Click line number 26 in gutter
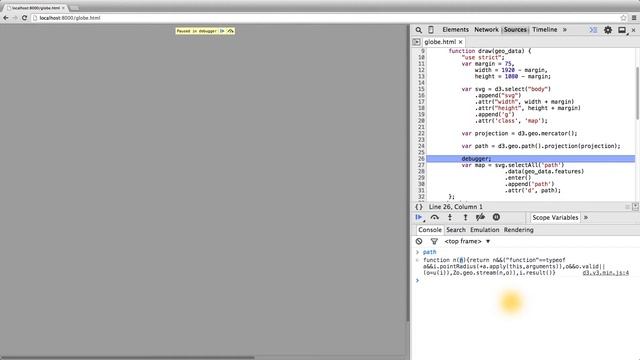 (x=421, y=159)
